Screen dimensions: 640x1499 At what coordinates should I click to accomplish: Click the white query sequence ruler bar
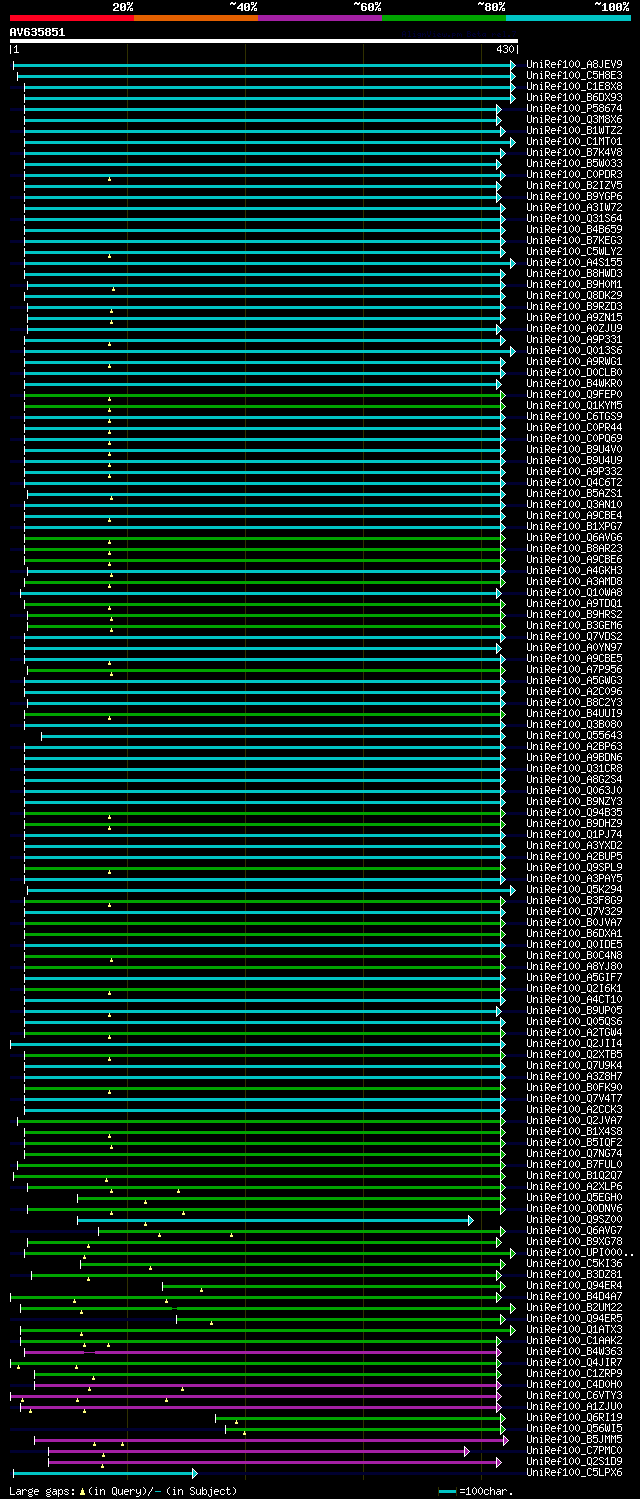pos(263,41)
